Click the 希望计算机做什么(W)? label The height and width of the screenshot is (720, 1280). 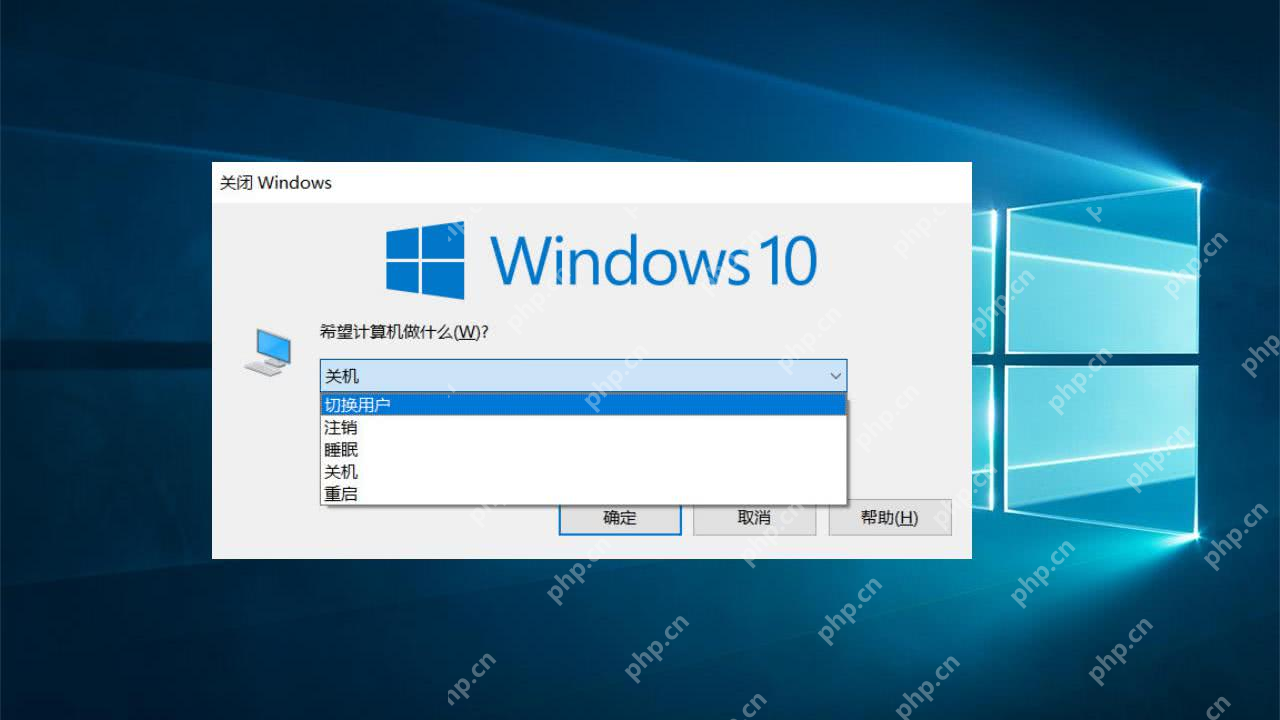(x=403, y=333)
